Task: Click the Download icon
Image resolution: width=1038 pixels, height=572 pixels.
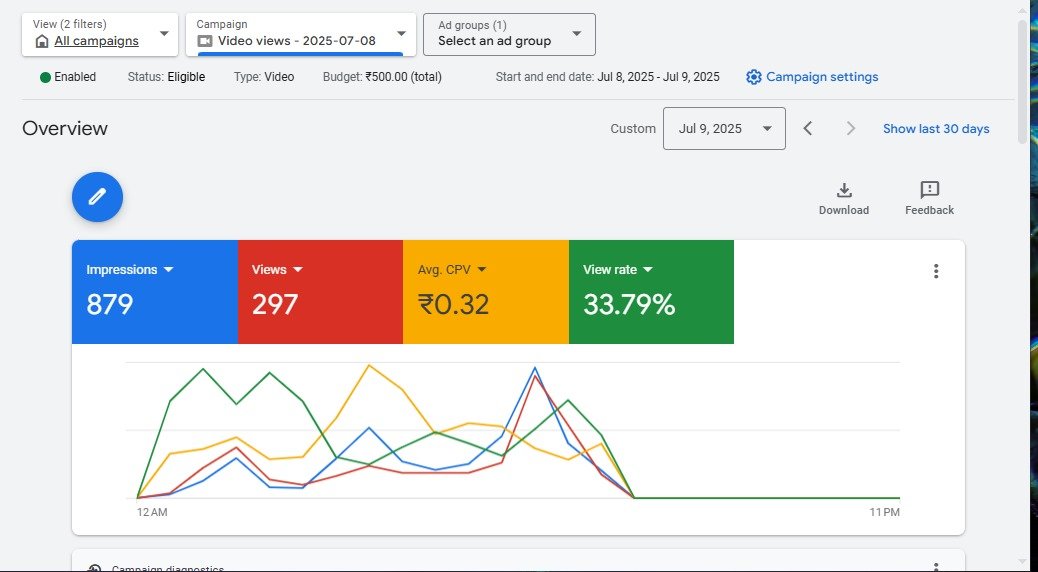Action: tap(843, 191)
